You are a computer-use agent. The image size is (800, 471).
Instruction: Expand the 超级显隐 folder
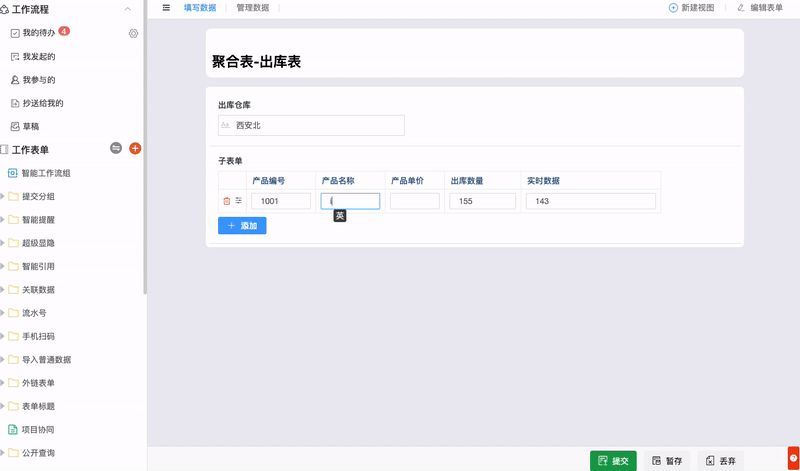pos(3,243)
